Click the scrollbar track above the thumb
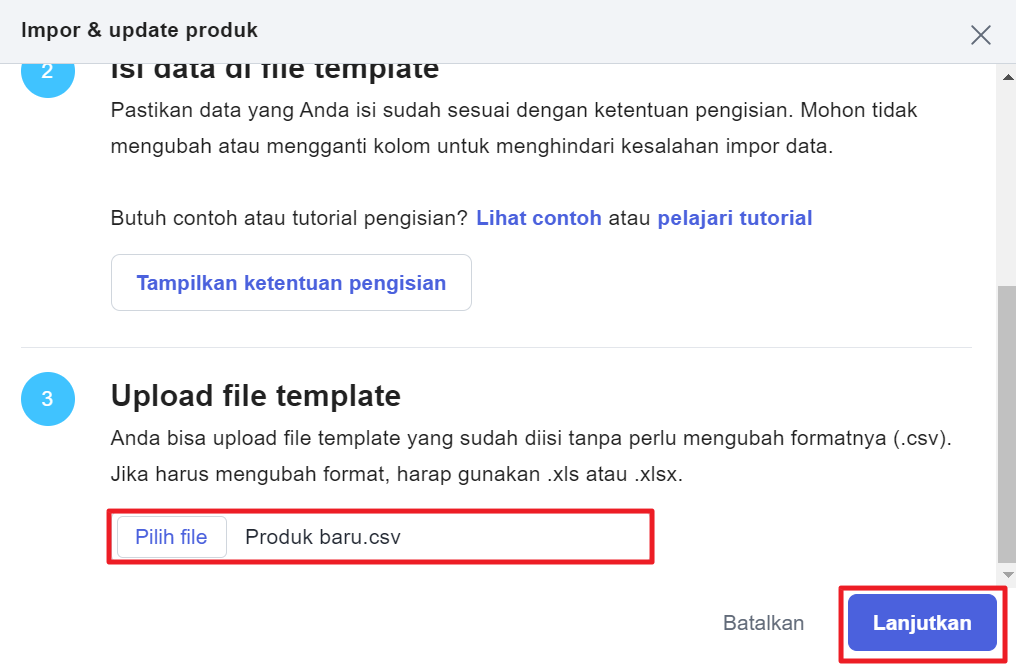Image resolution: width=1016 pixels, height=672 pixels. point(1007,185)
